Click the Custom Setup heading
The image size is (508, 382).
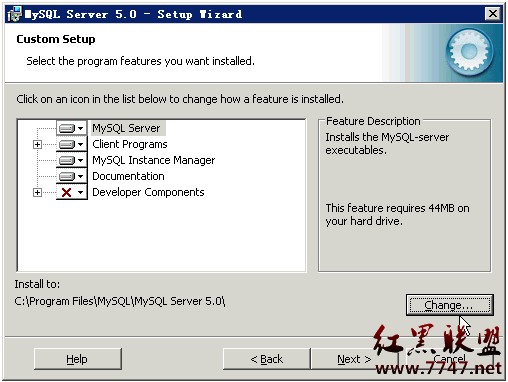pyautogui.click(x=56, y=39)
